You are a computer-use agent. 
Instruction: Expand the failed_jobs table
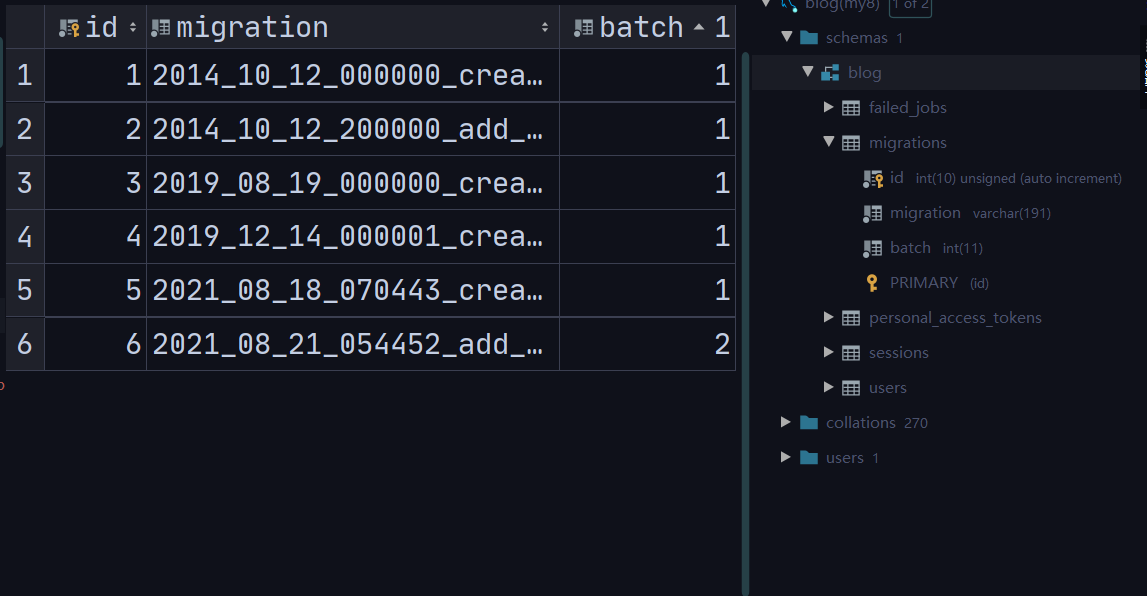tap(829, 107)
